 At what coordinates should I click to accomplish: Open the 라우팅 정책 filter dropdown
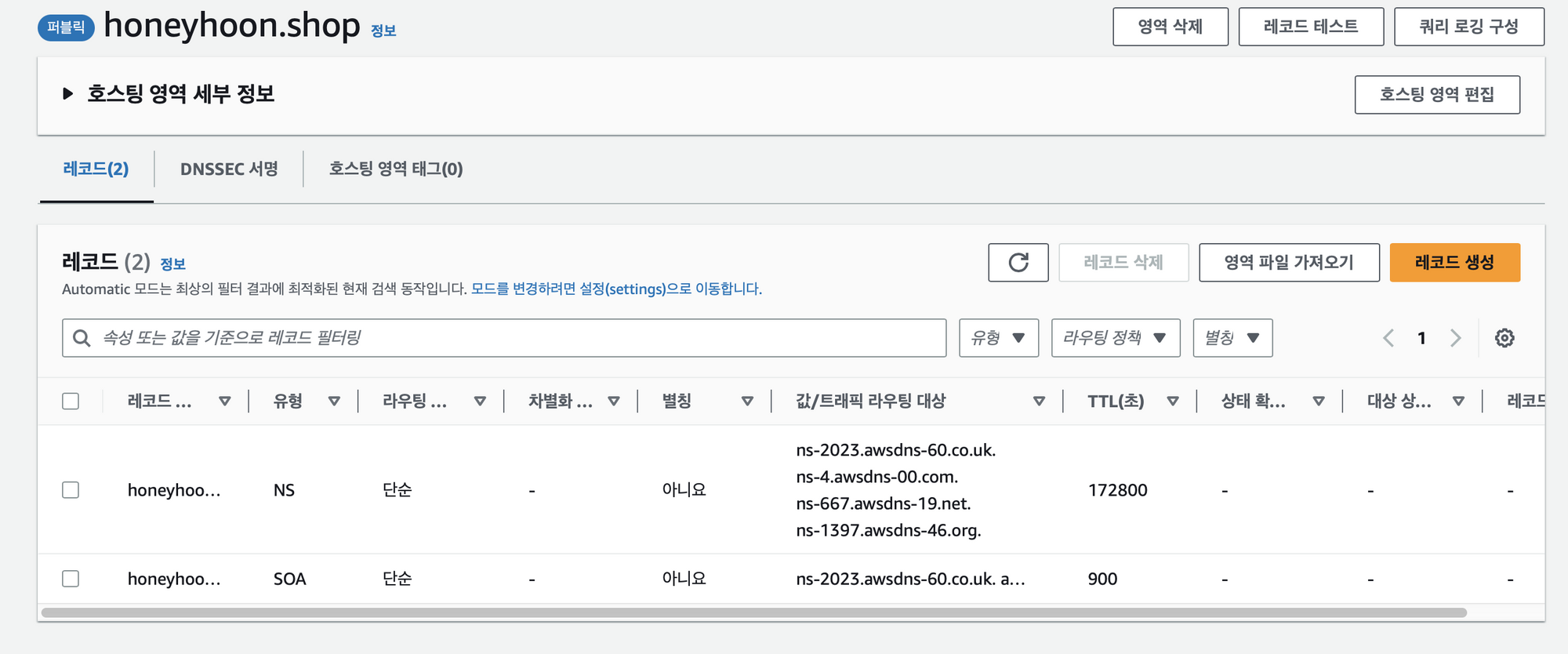coord(1116,338)
